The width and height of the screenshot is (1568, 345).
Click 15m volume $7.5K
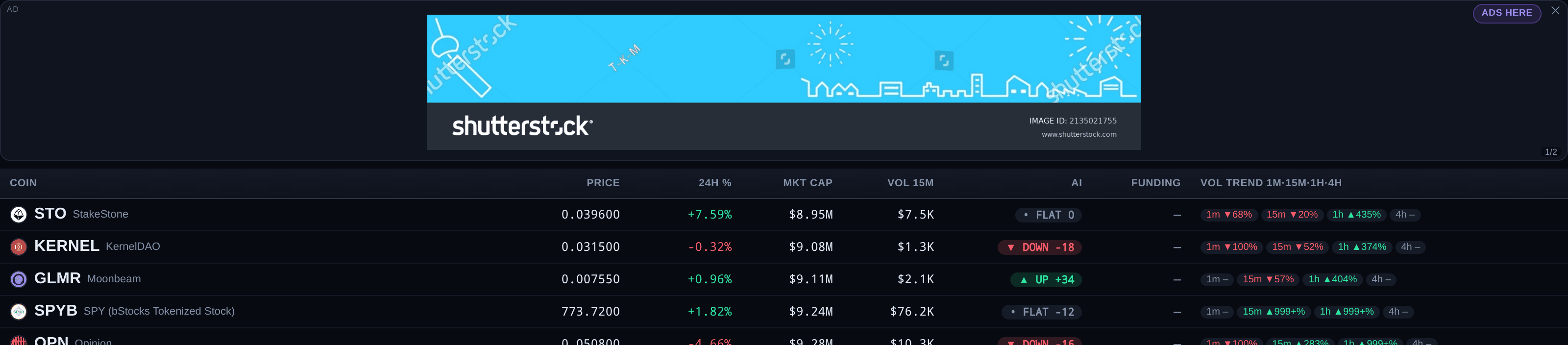coord(915,214)
